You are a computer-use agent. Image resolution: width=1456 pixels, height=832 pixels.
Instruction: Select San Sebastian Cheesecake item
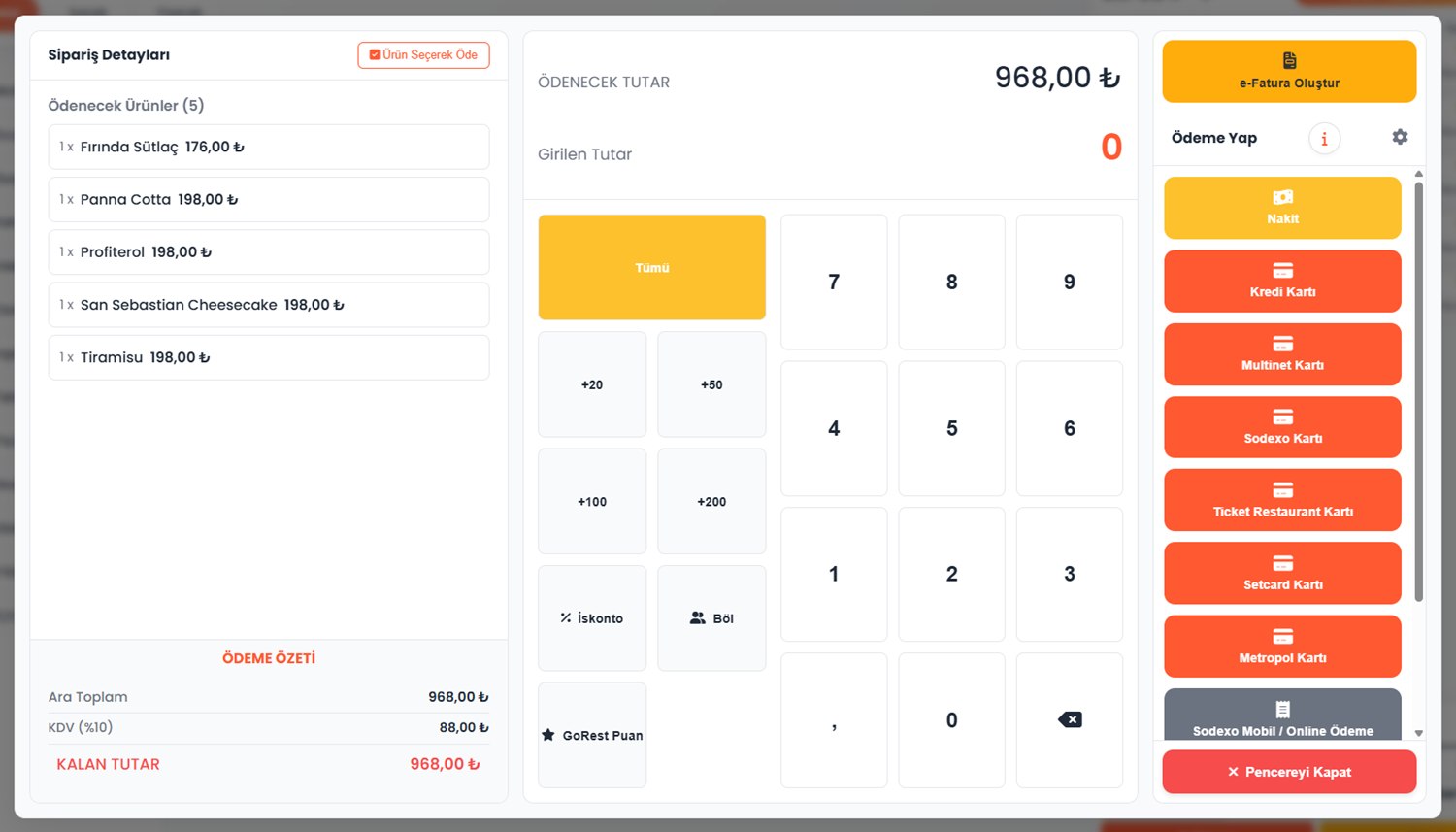tap(269, 305)
